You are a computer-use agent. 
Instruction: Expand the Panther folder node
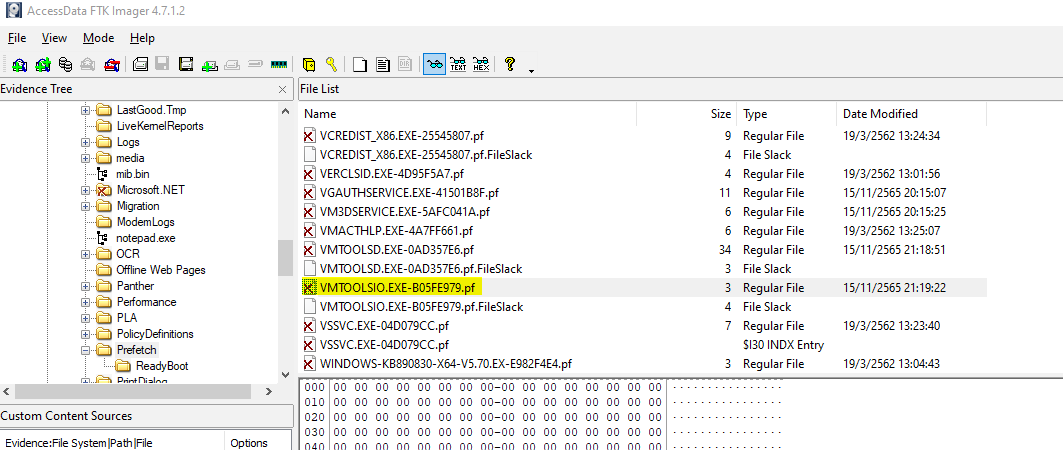tap(85, 286)
